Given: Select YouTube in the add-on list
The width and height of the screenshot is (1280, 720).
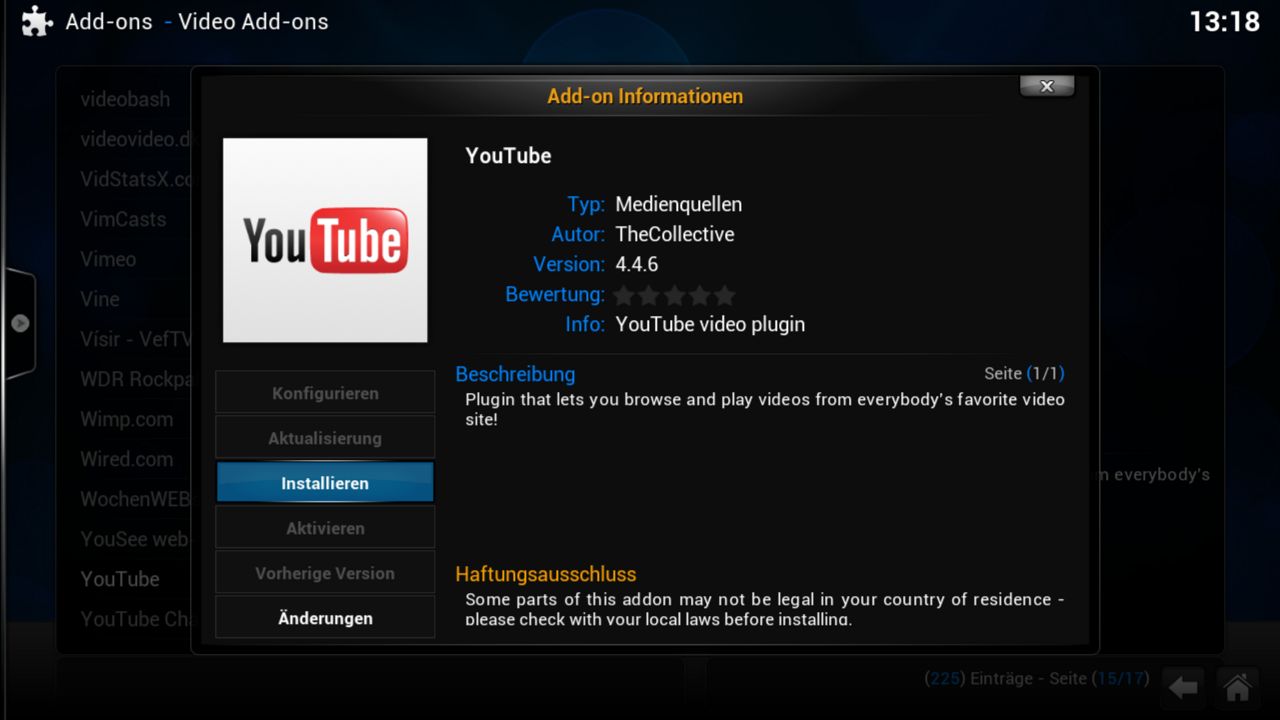Looking at the screenshot, I should point(120,579).
